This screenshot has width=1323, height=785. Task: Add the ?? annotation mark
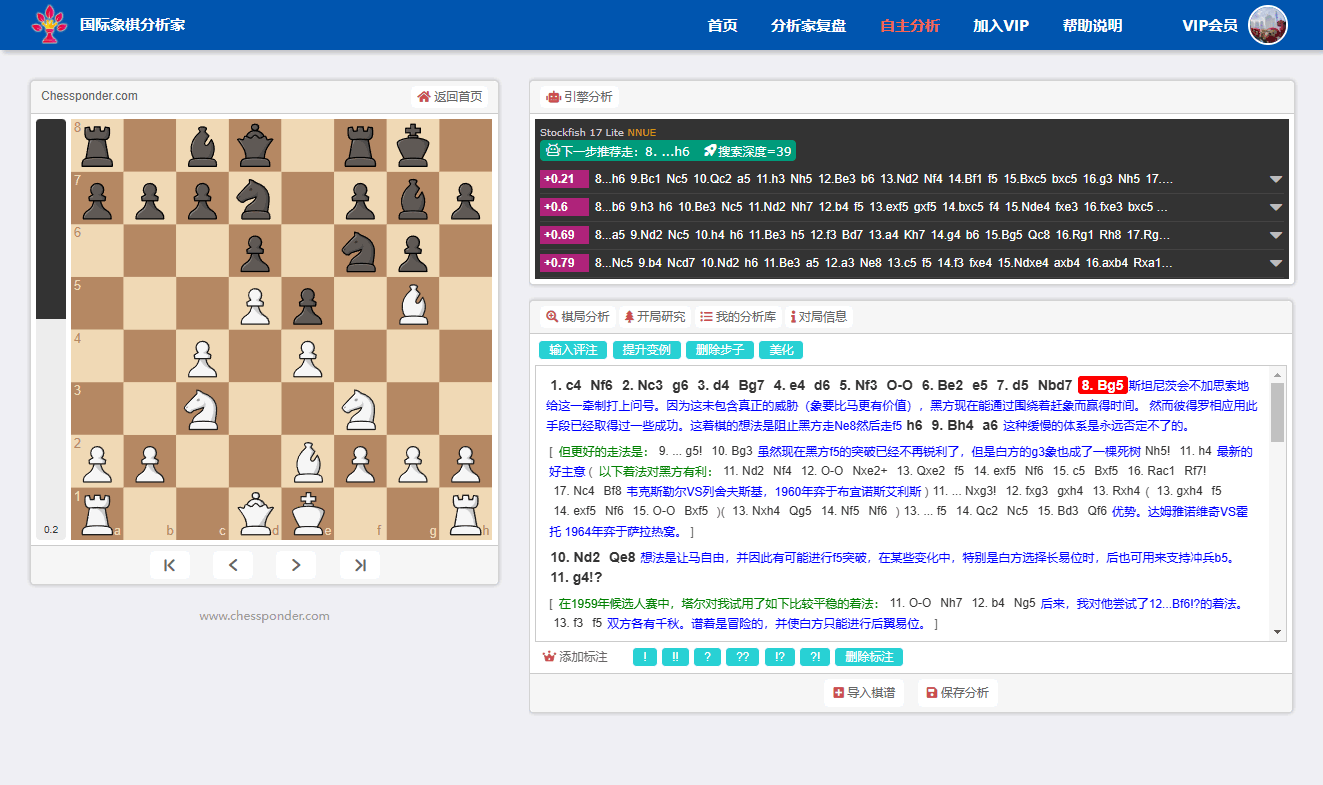[x=742, y=657]
